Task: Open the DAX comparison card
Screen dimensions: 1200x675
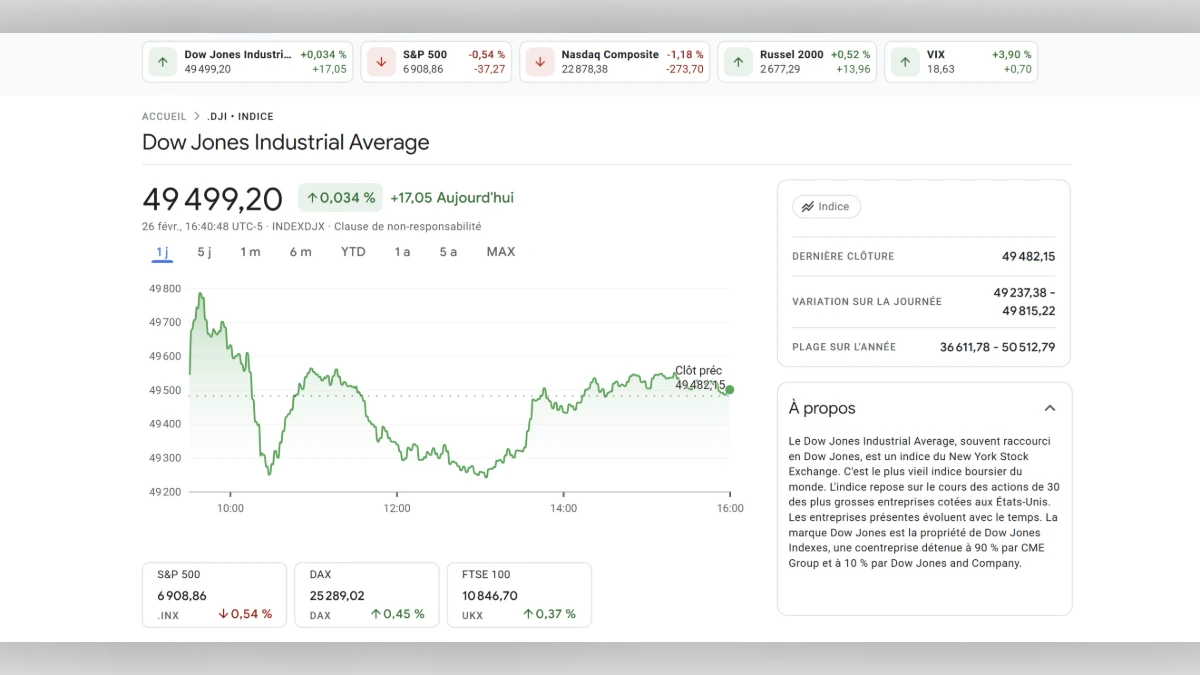Action: pos(366,594)
